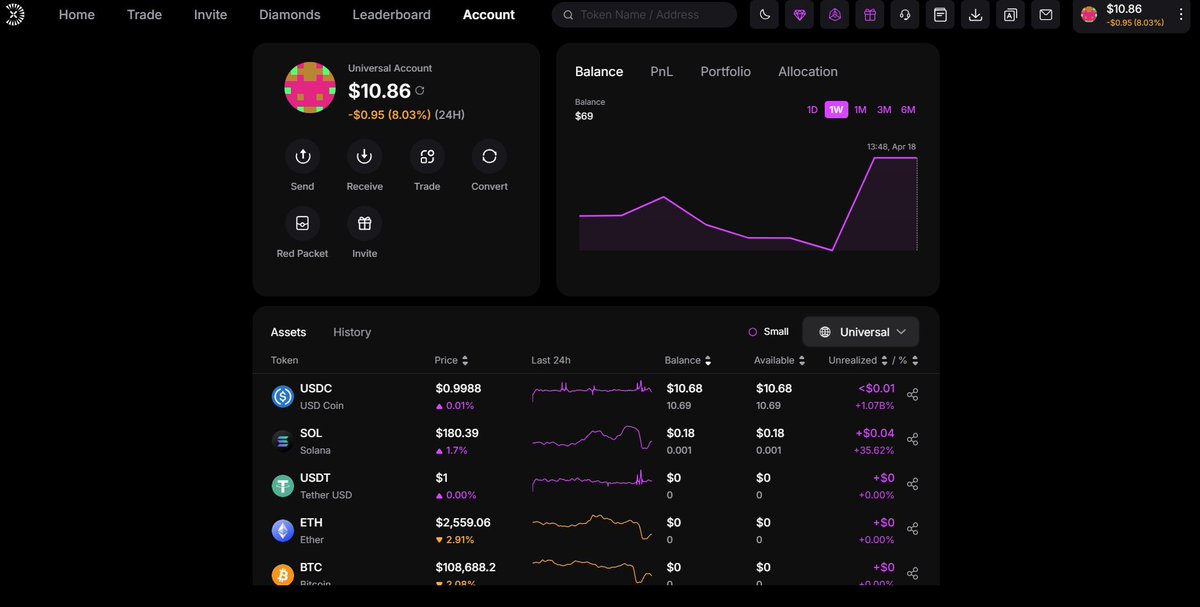The image size is (1200, 607).
Task: Open the Red Packet icon
Action: click(x=302, y=223)
